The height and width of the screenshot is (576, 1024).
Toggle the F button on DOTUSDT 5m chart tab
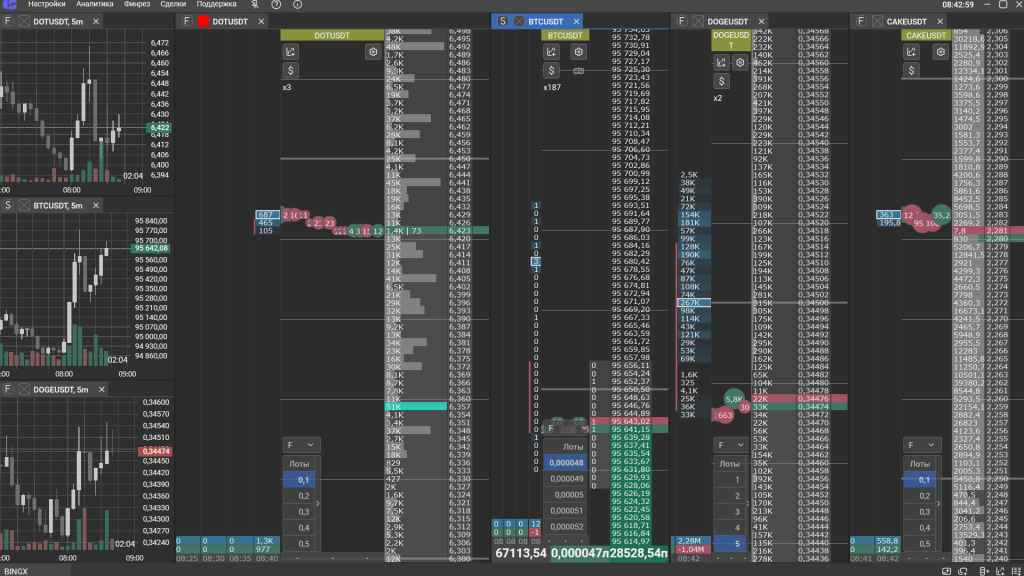click(x=7, y=21)
